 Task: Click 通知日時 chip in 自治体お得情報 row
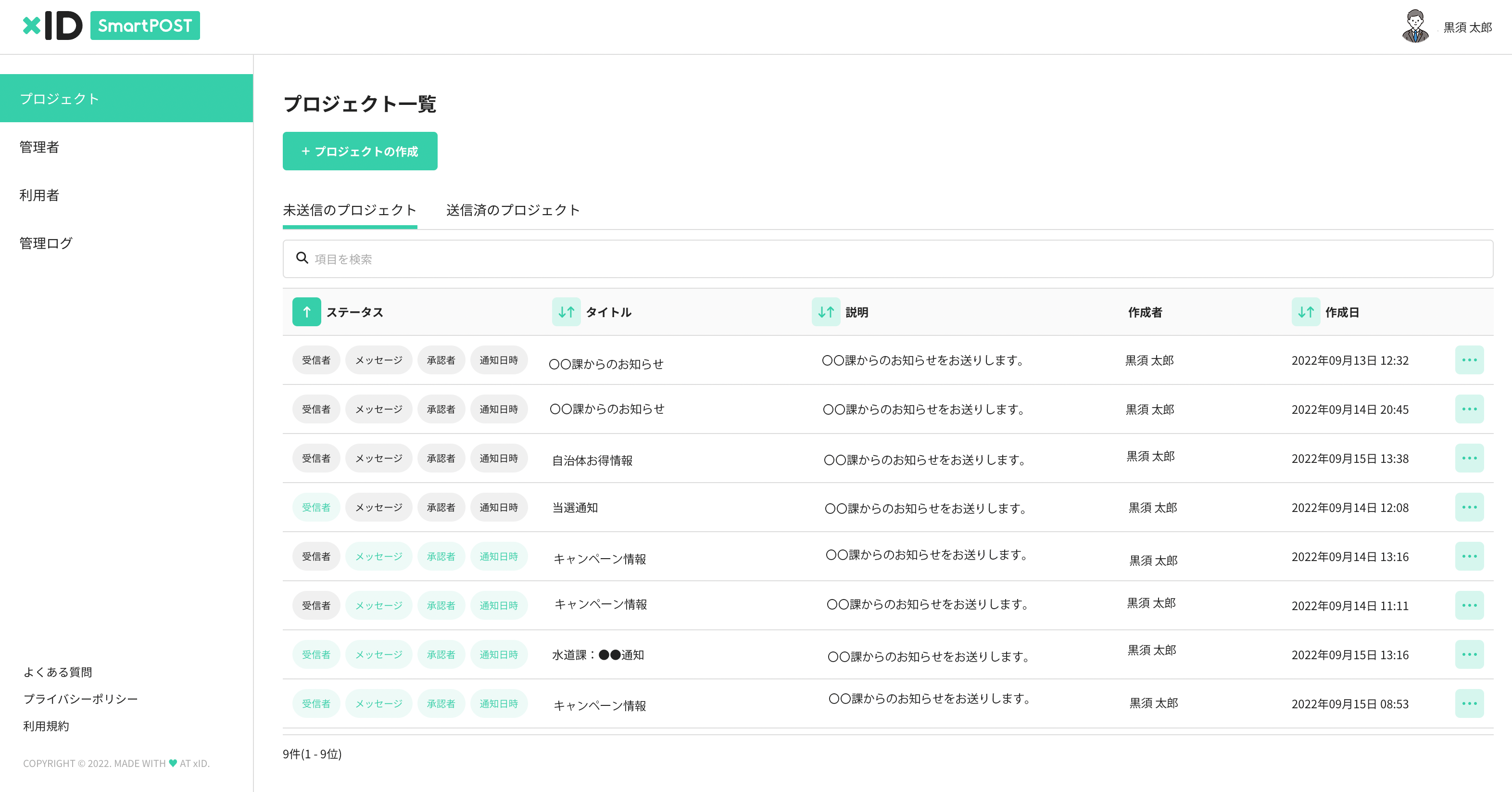point(498,459)
